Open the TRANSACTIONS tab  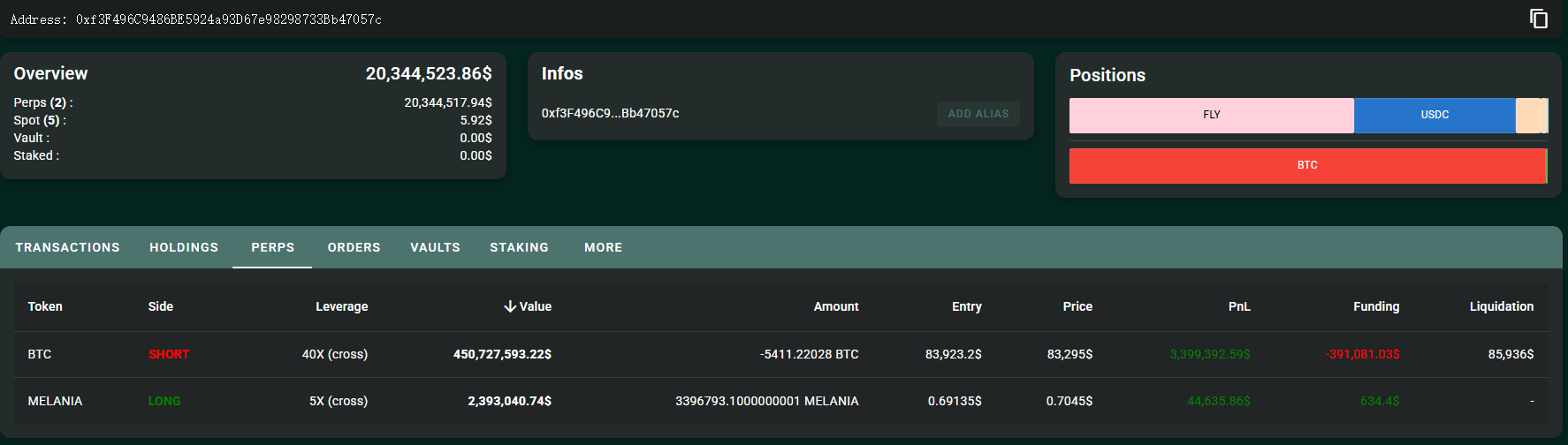(x=67, y=247)
